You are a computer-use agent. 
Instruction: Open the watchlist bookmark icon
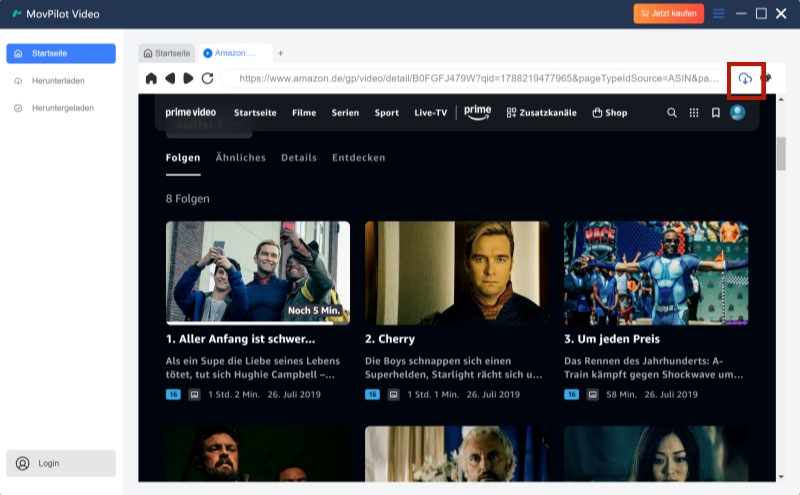click(x=716, y=113)
